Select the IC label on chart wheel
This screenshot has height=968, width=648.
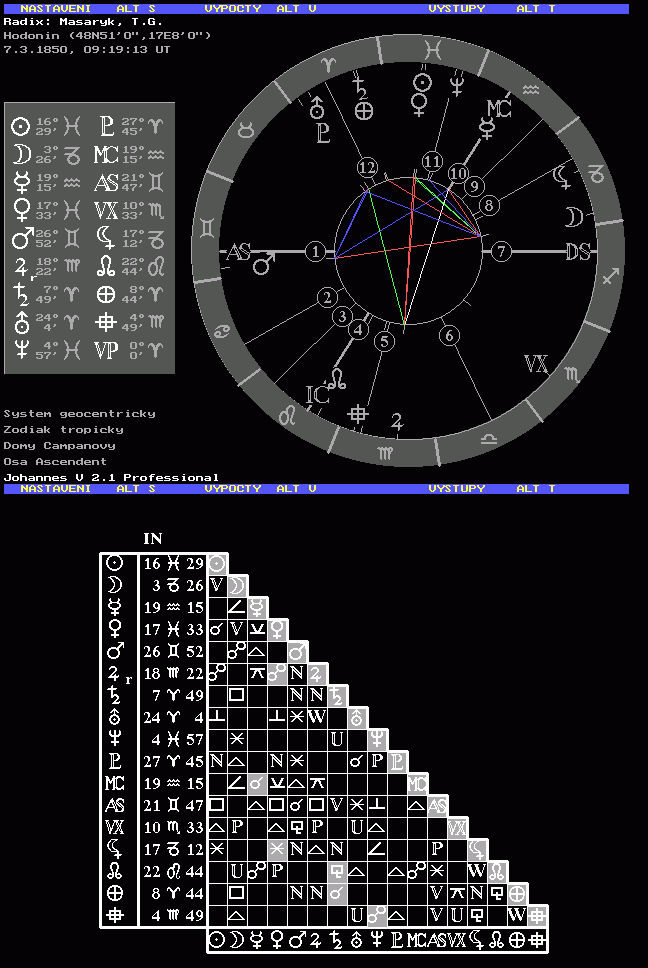(316, 395)
